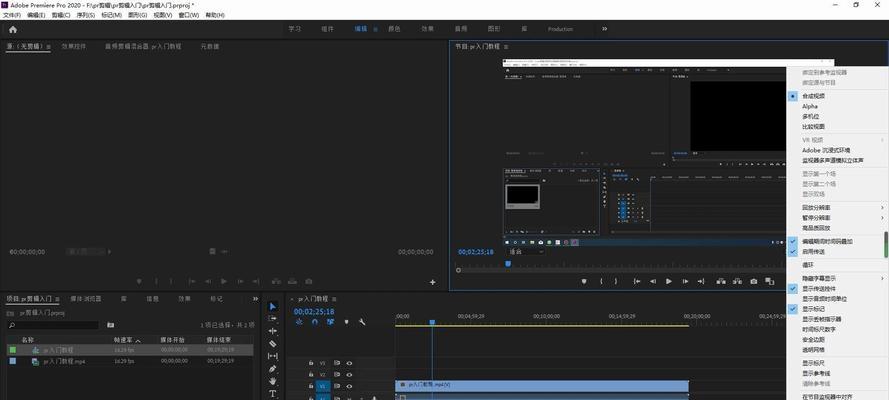Switch to the 颜色 workspace tab
889x400 pixels.
click(394, 29)
